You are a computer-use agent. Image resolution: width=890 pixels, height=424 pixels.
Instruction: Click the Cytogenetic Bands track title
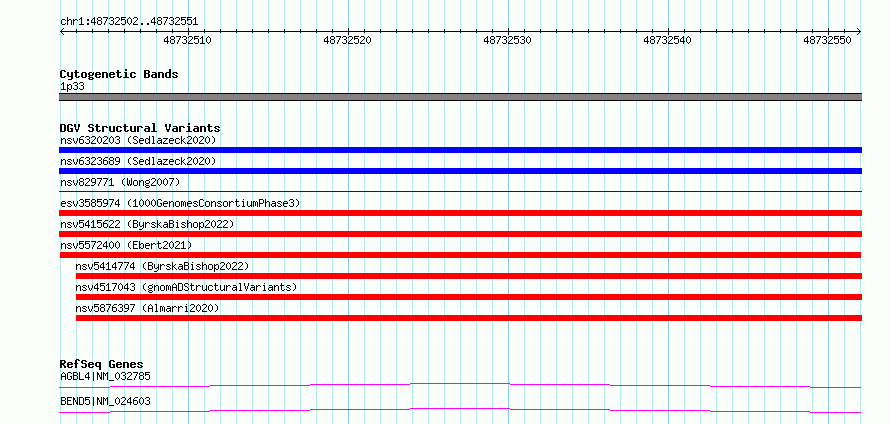119,74
